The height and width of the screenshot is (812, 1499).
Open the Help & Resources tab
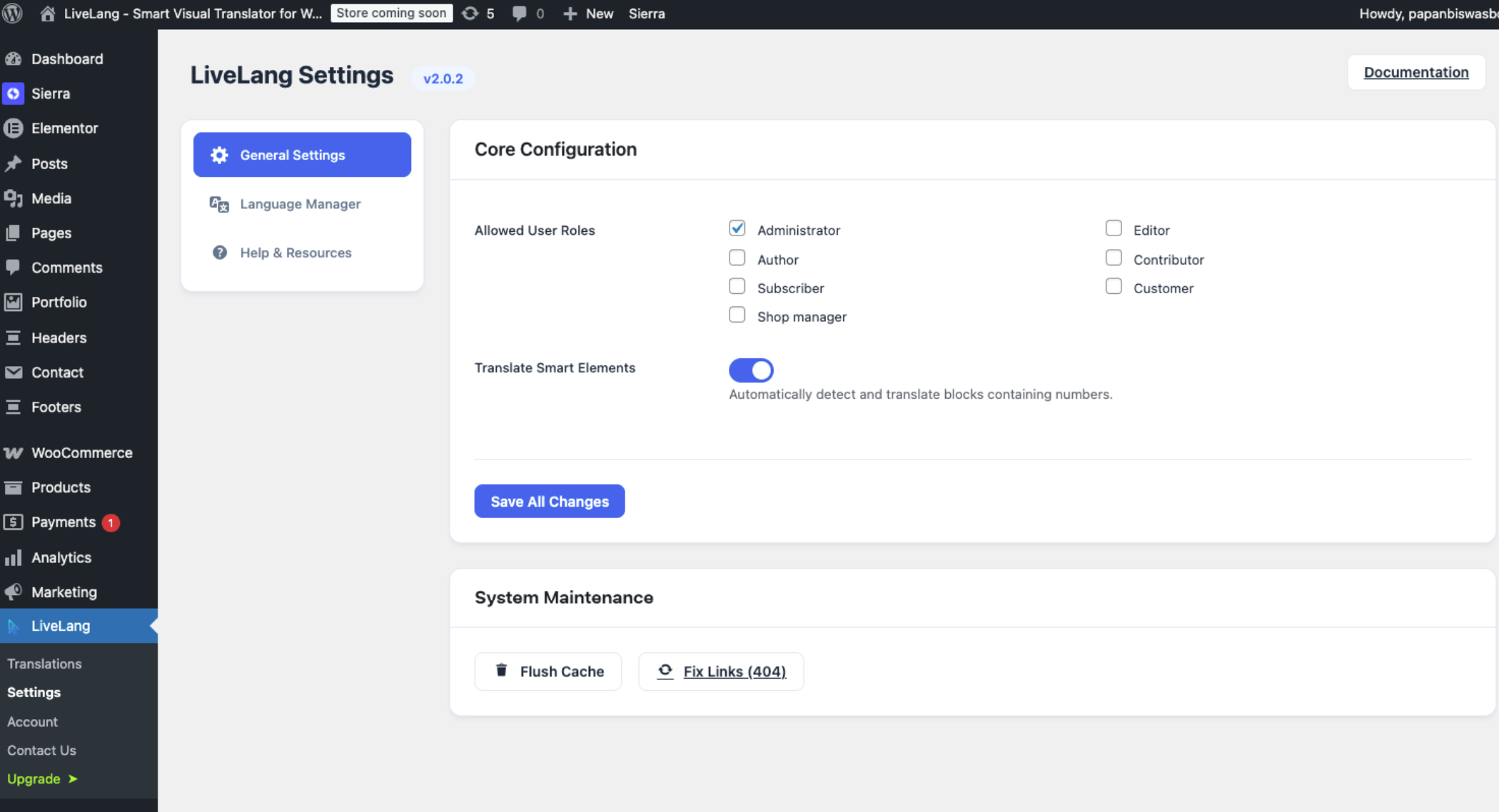click(x=302, y=253)
